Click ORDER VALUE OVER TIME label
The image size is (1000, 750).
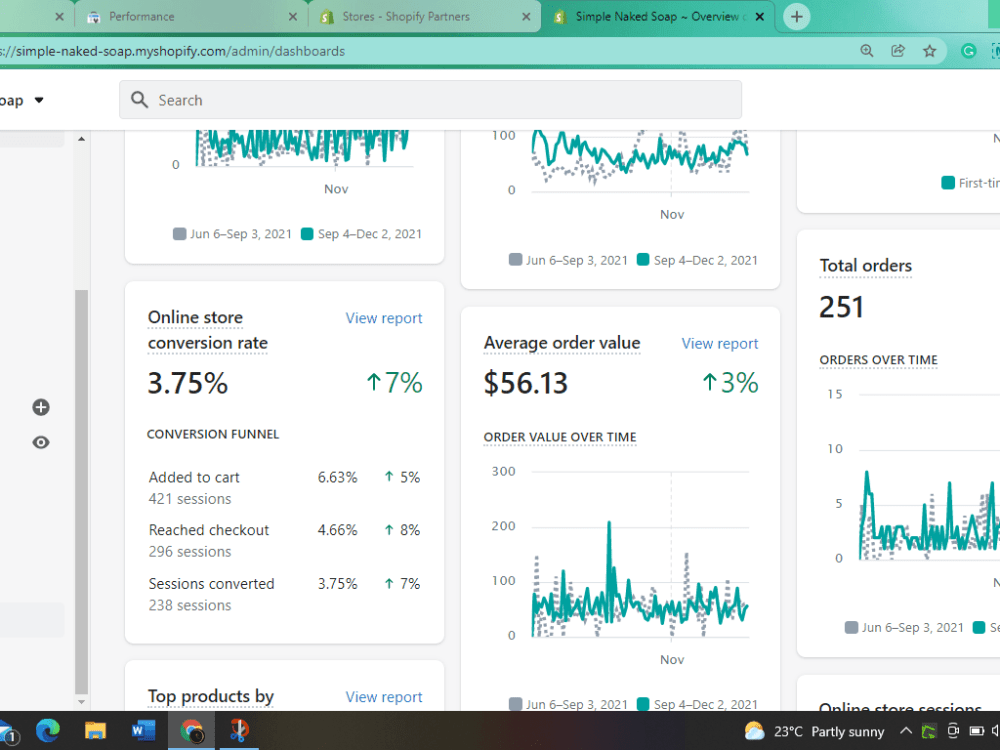coord(560,438)
